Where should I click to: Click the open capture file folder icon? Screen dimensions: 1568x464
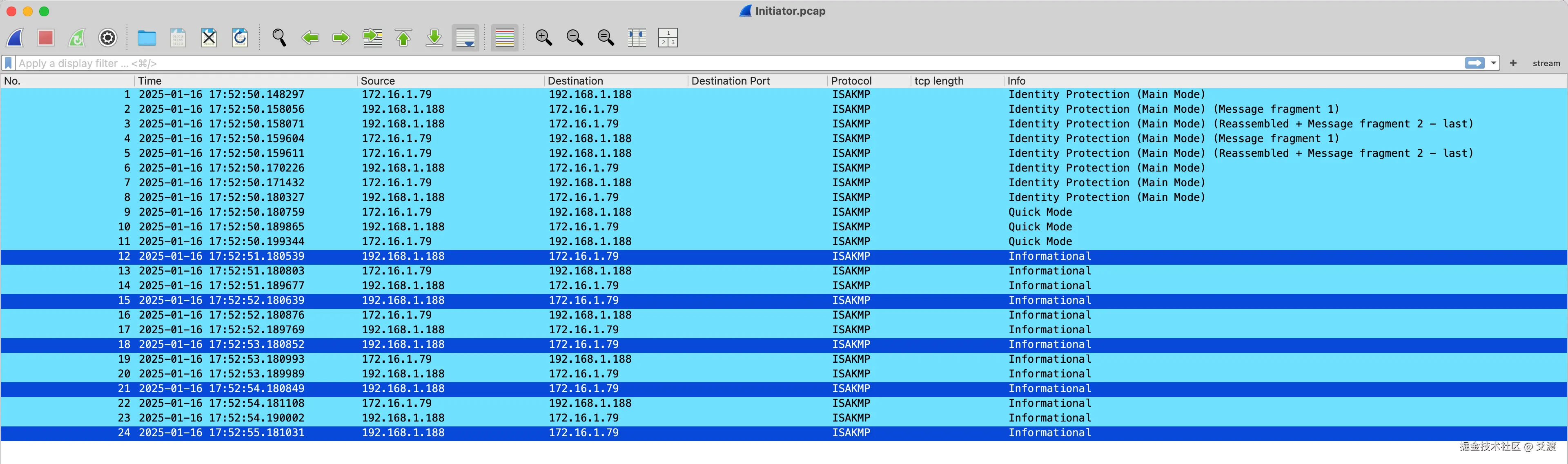pyautogui.click(x=147, y=38)
